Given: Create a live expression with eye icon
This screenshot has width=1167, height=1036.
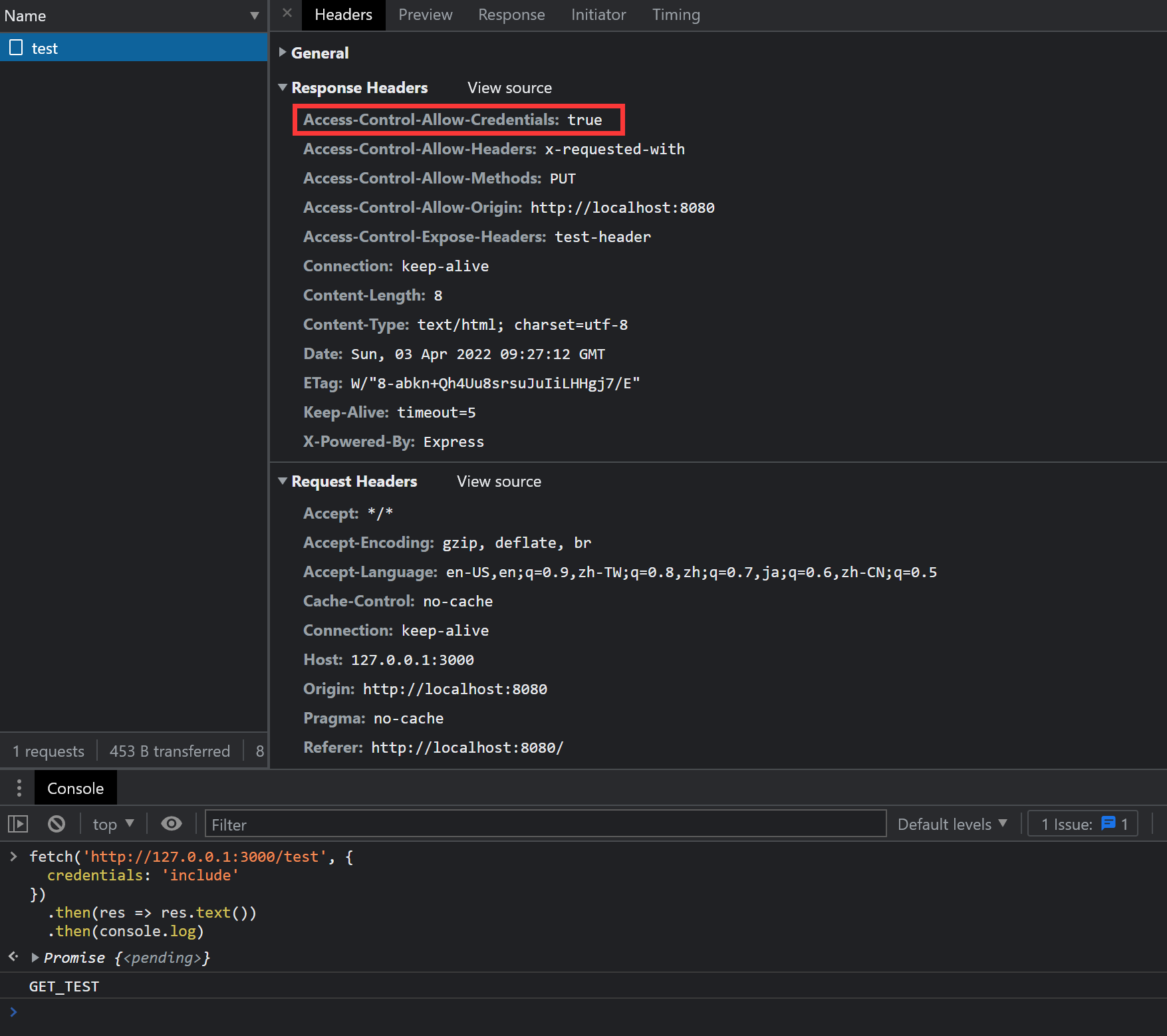Looking at the screenshot, I should 172,825.
